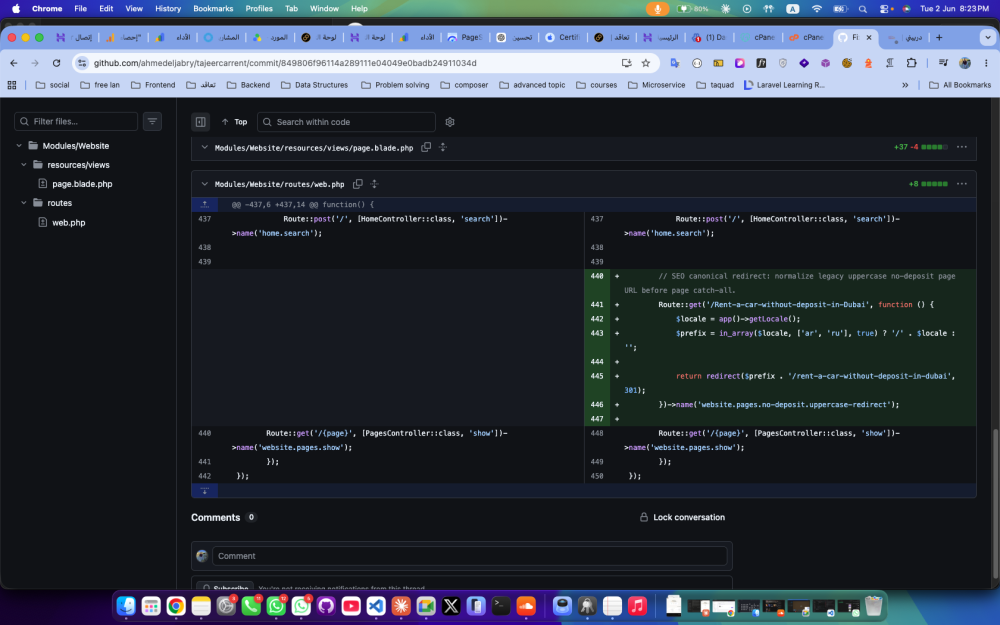Open the All Bookmarks folder

(x=960, y=85)
